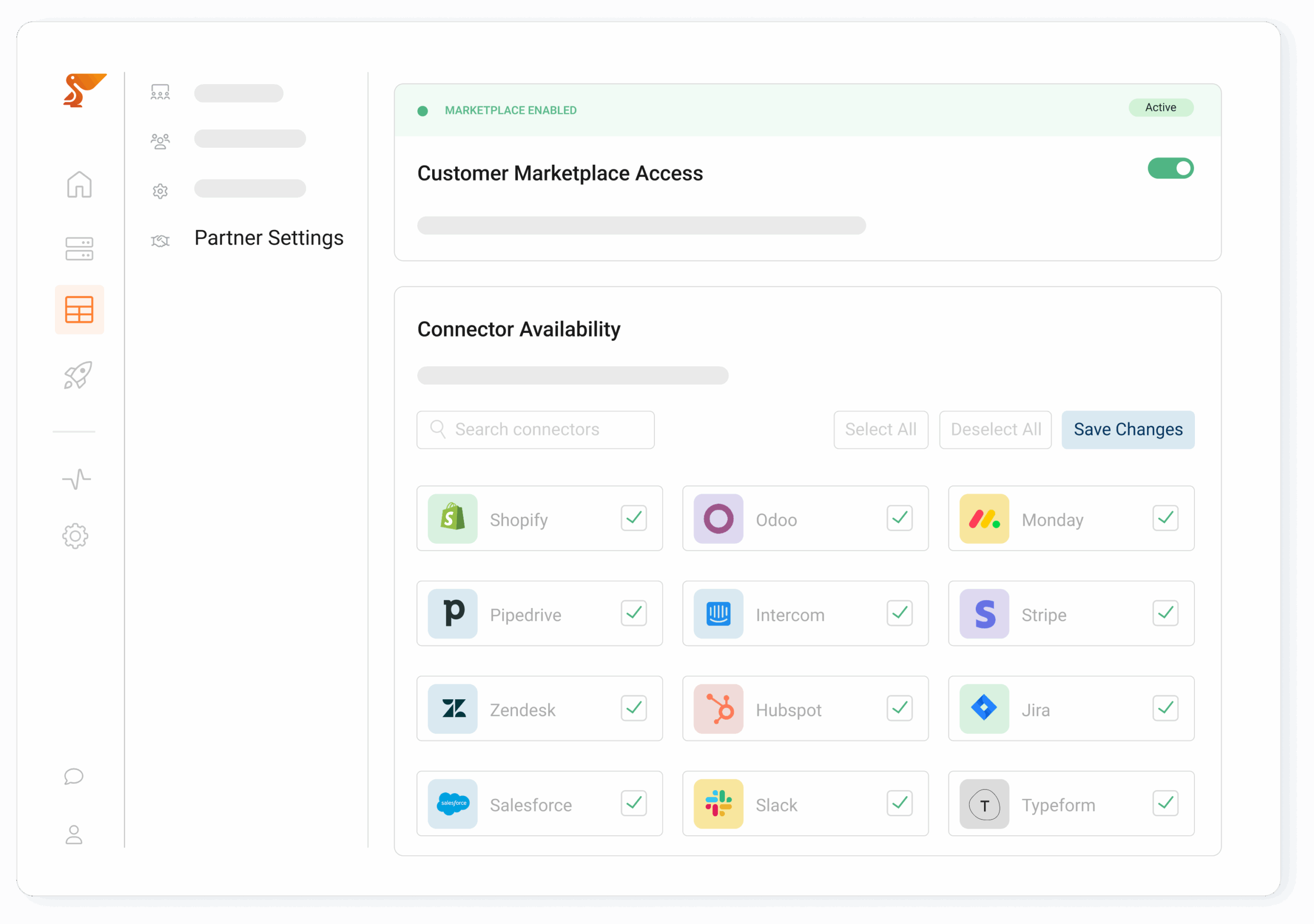This screenshot has height=924, width=1314.
Task: Click the Shopify logo icon
Action: click(453, 518)
